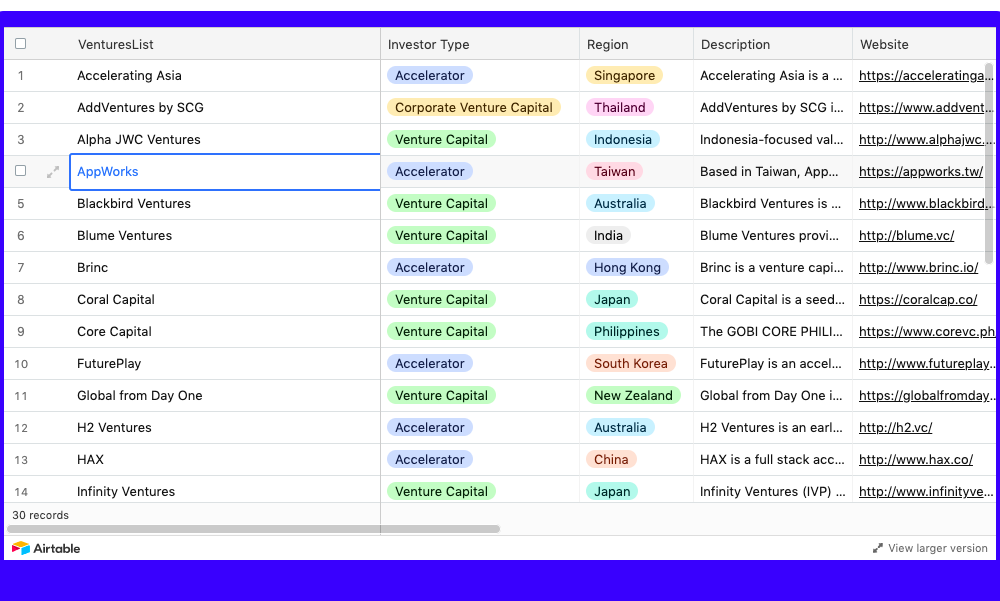Toggle the select-all checkbox in header
Screen dimensions: 1000x601
click(20, 43)
